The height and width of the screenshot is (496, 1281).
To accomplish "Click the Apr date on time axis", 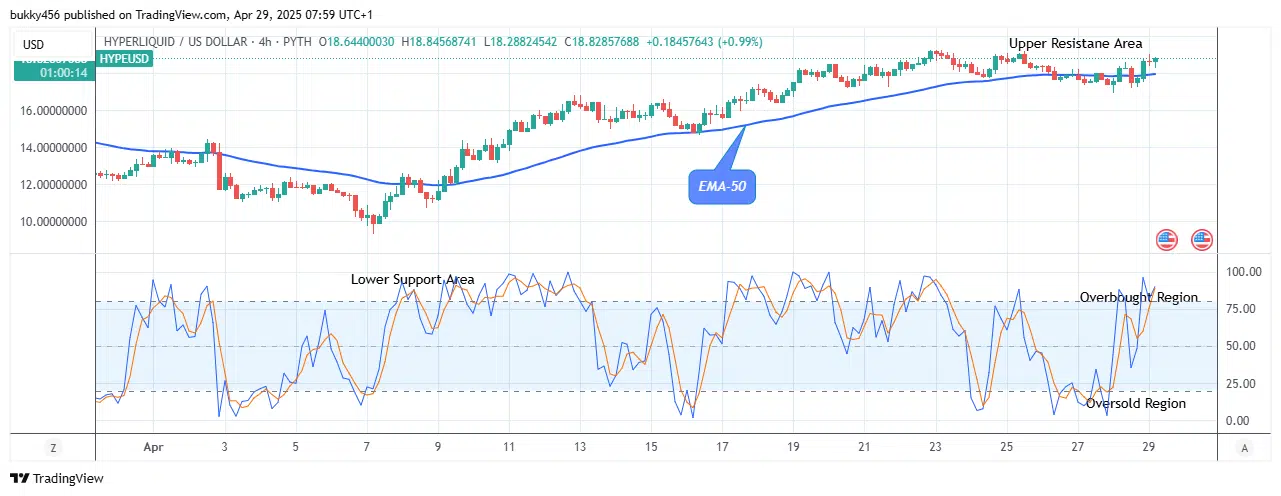I will [x=152, y=448].
